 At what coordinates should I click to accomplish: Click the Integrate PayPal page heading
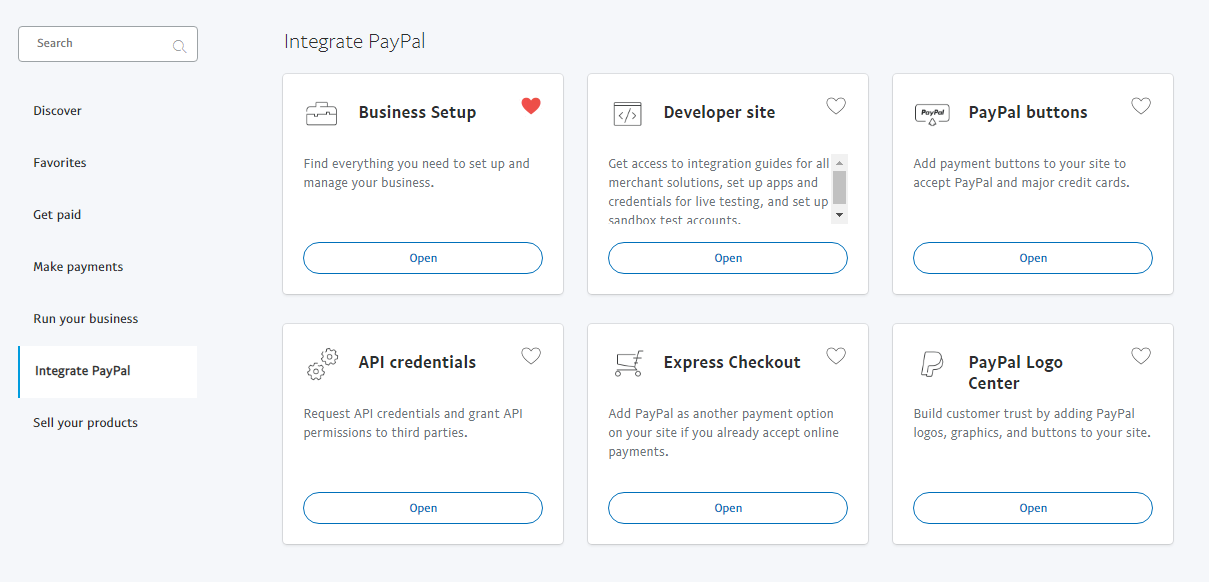pyautogui.click(x=354, y=42)
